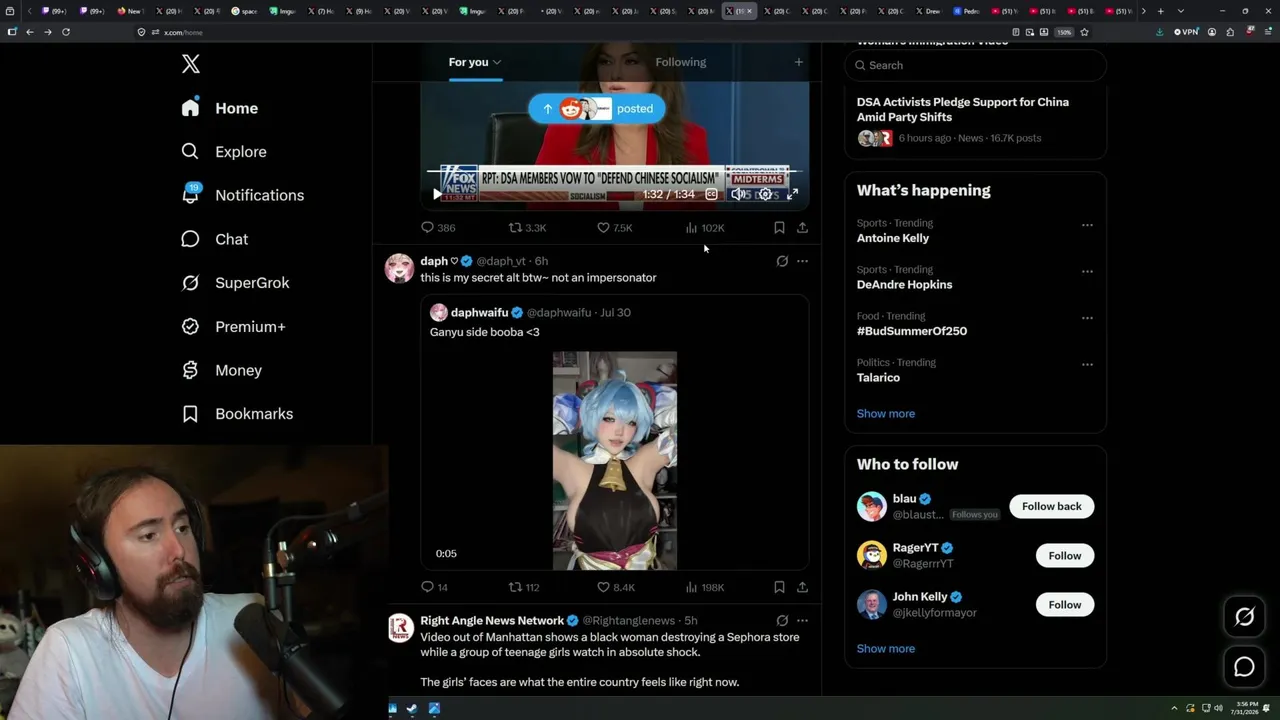Screen dimensions: 1280x720
Task: Open daph's profile avatar
Action: click(x=400, y=268)
